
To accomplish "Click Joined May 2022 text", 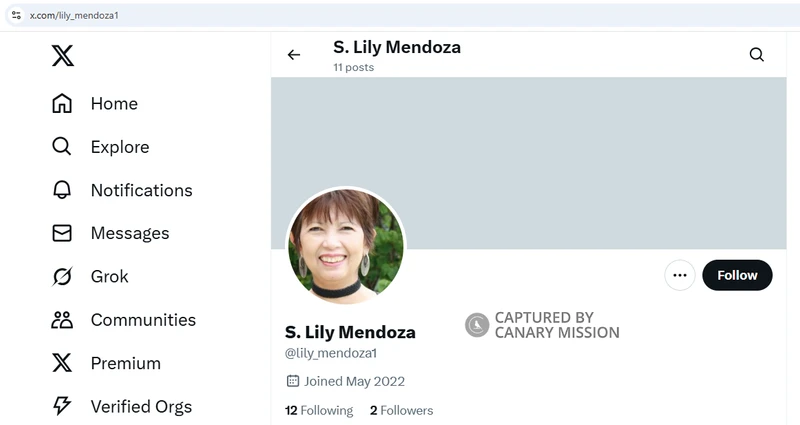I will pos(355,381).
